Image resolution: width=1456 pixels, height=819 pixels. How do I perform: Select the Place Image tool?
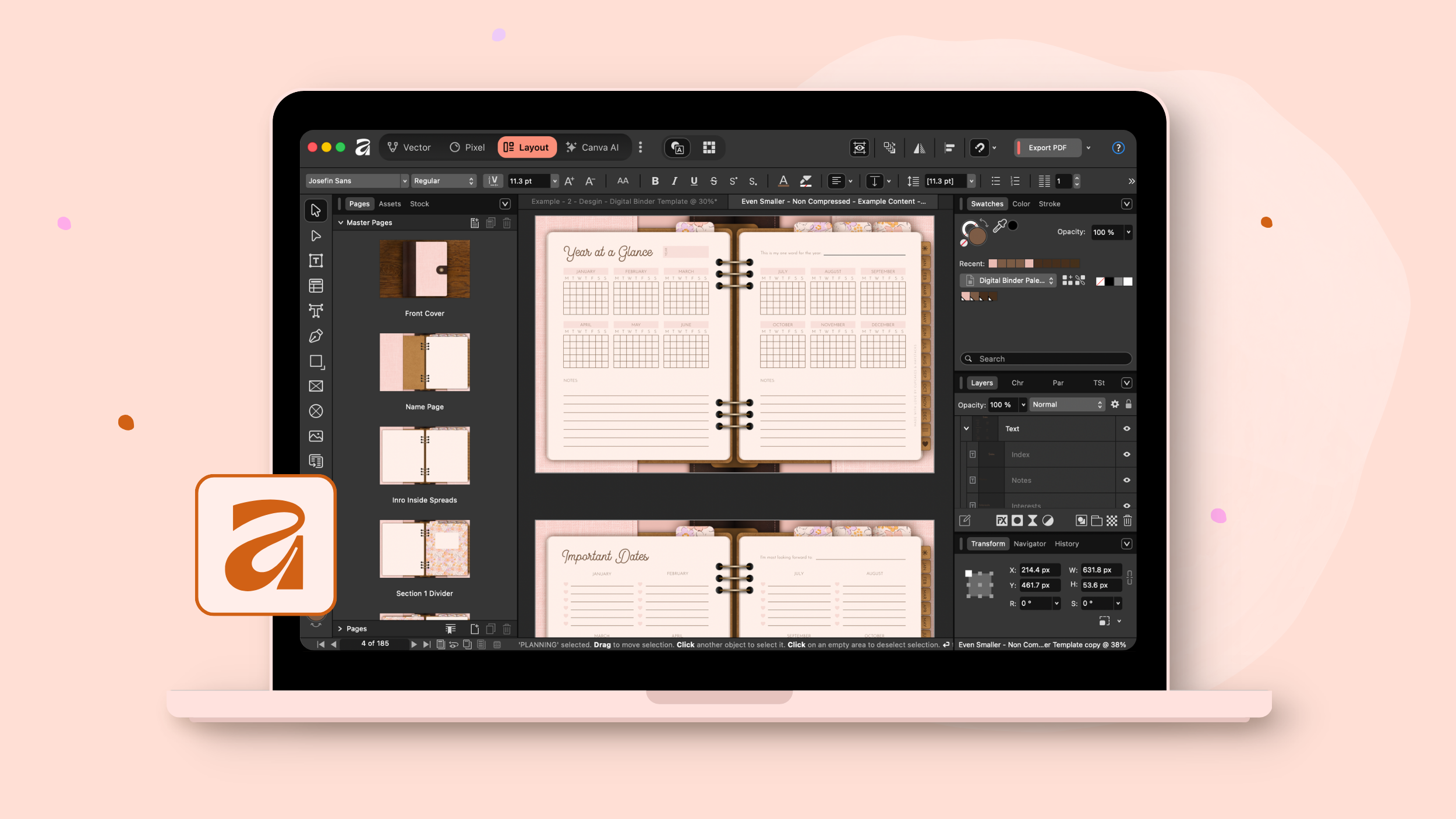point(316,436)
